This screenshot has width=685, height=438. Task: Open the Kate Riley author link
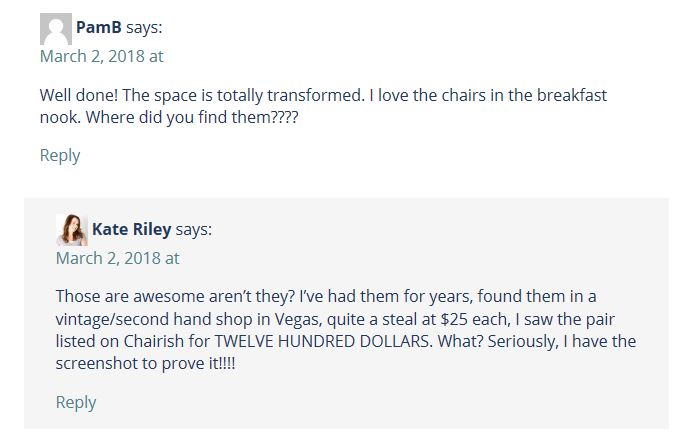tap(132, 230)
